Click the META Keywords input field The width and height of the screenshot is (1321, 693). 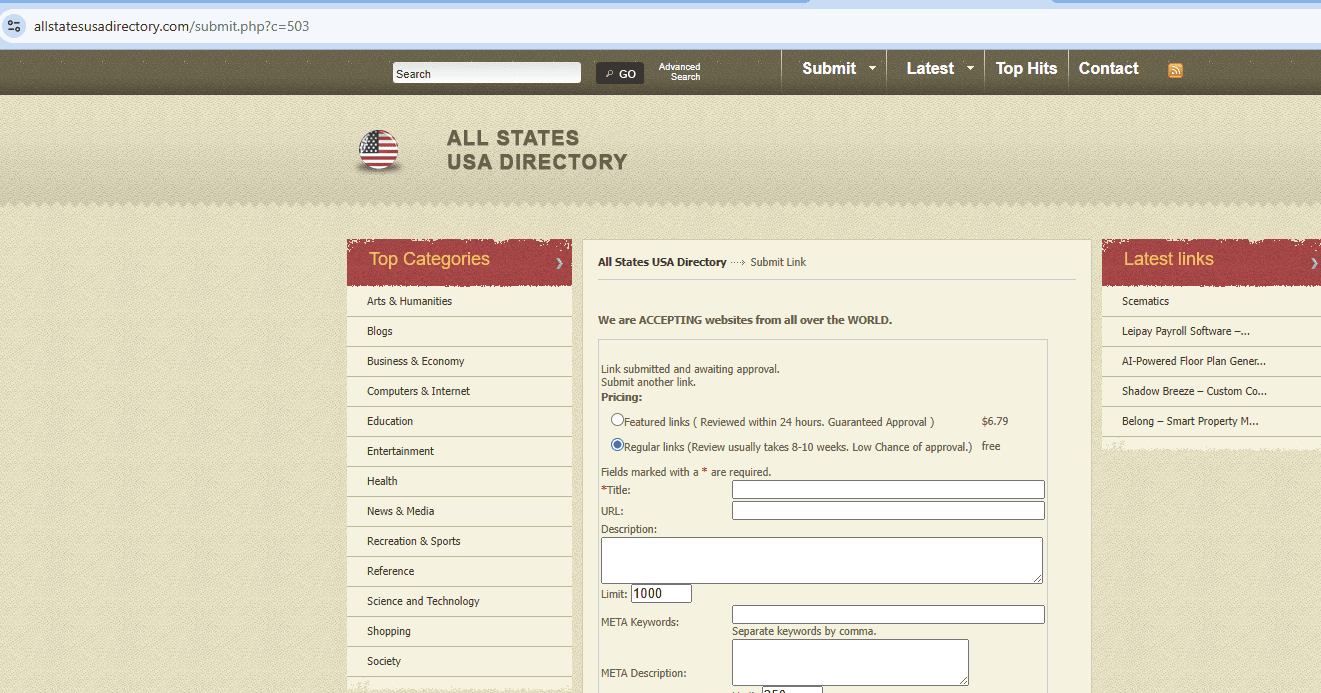click(887, 615)
